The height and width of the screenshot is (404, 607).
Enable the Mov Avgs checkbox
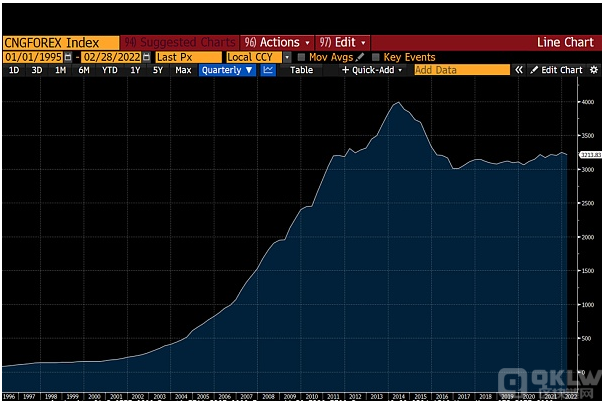click(x=303, y=58)
